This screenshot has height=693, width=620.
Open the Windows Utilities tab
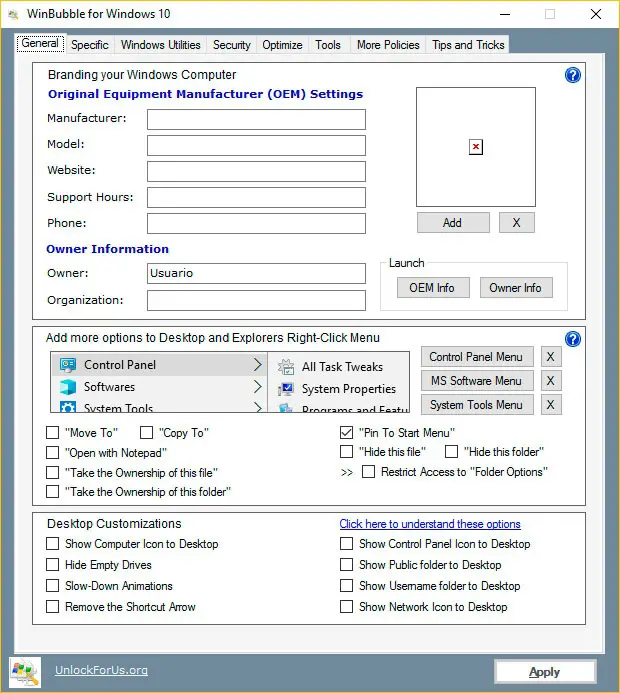click(160, 45)
